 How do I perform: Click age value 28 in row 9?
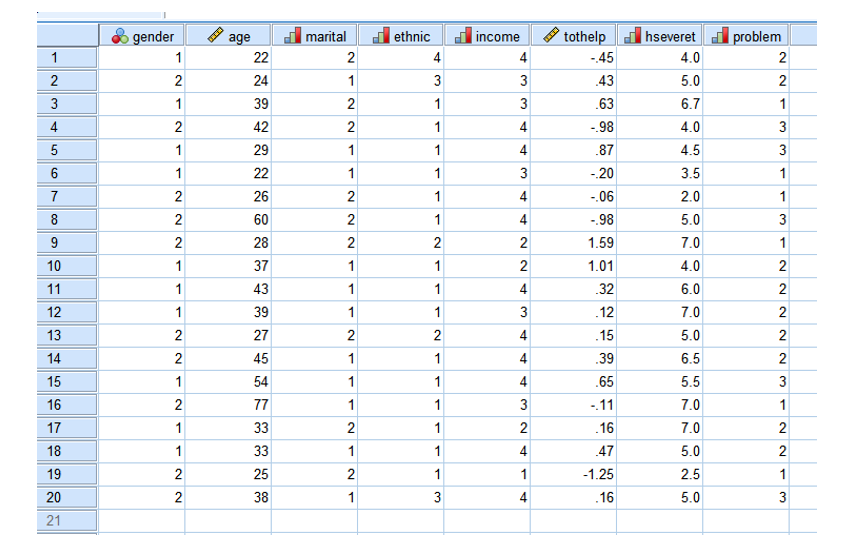coord(261,243)
